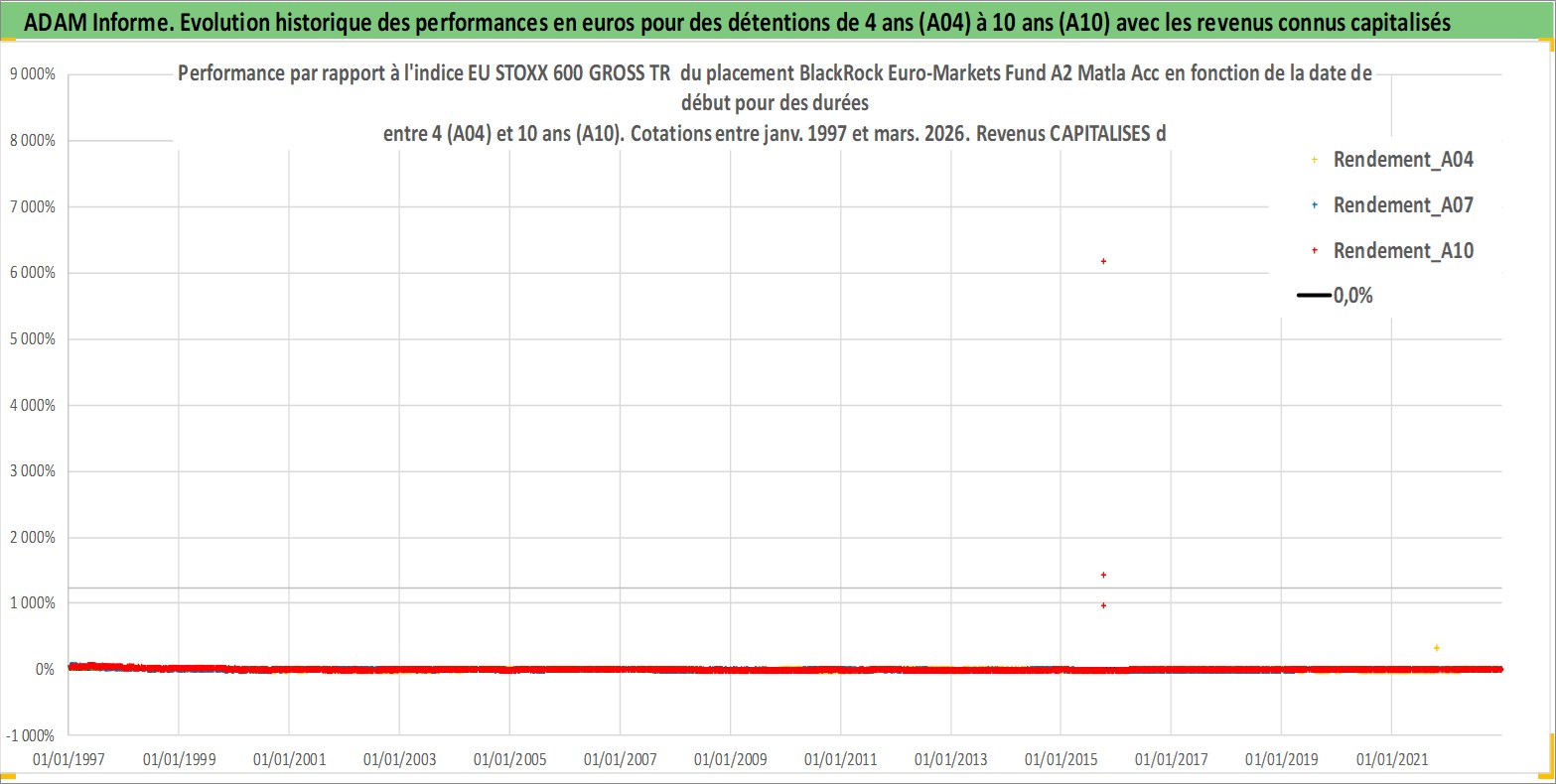Click the 01/01/2003 x-axis date label

pyautogui.click(x=399, y=759)
